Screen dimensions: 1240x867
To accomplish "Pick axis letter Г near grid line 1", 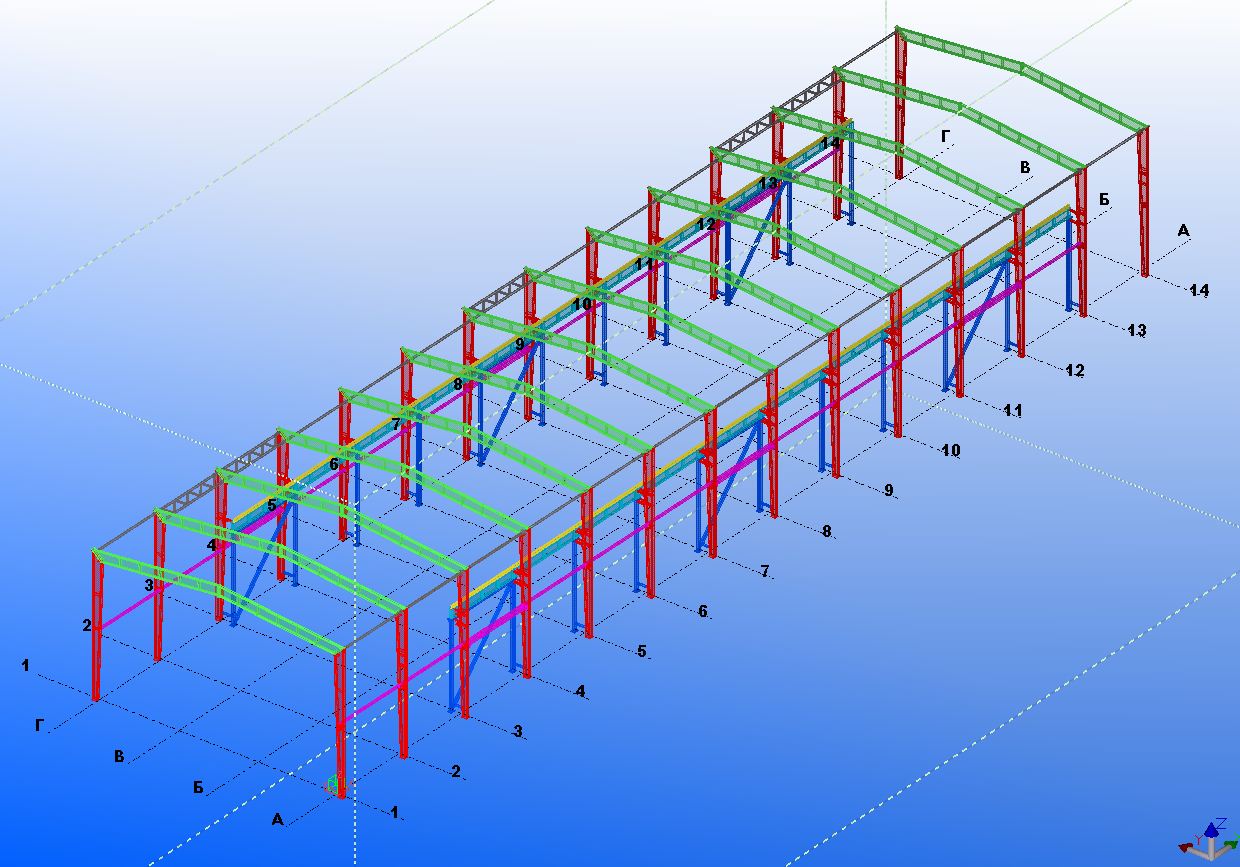I will pyautogui.click(x=40, y=726).
